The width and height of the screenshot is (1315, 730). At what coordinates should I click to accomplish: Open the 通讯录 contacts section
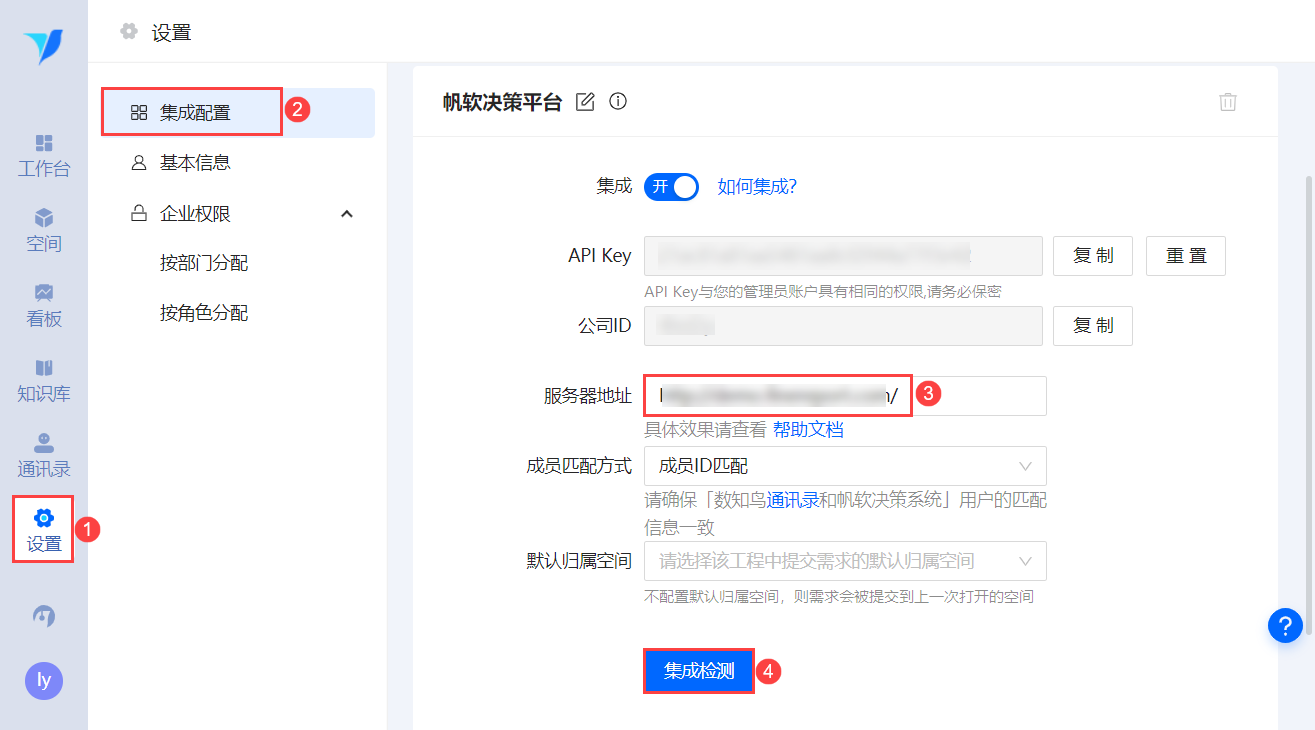pos(44,456)
